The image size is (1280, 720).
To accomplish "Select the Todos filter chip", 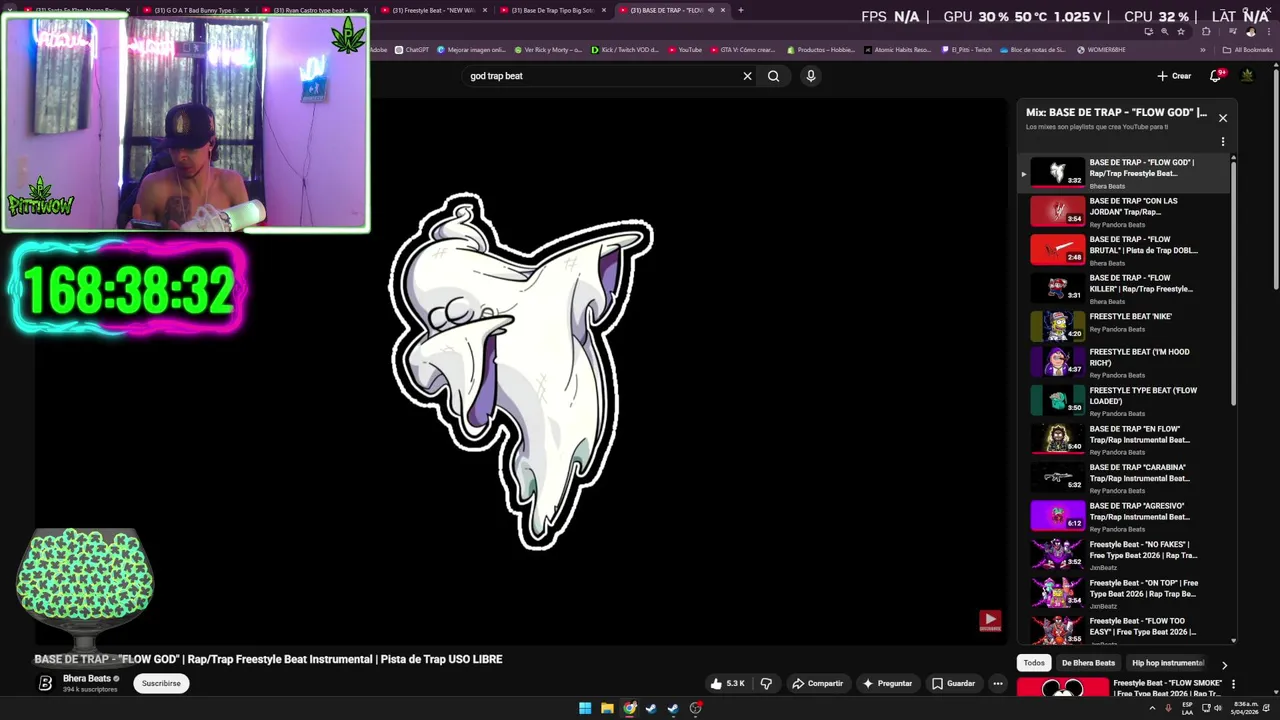I will click(1034, 663).
